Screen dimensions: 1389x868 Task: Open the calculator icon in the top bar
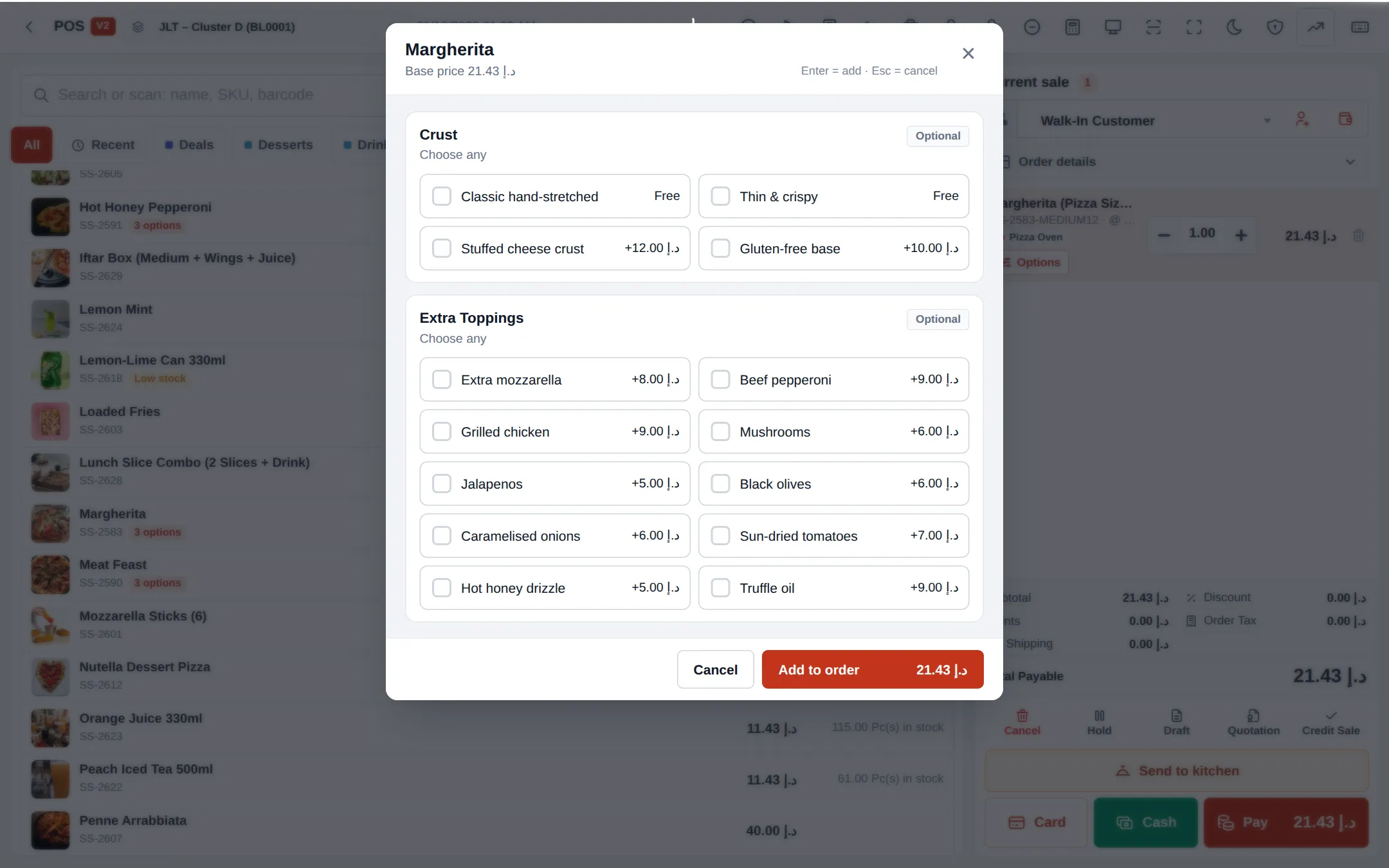1072,27
